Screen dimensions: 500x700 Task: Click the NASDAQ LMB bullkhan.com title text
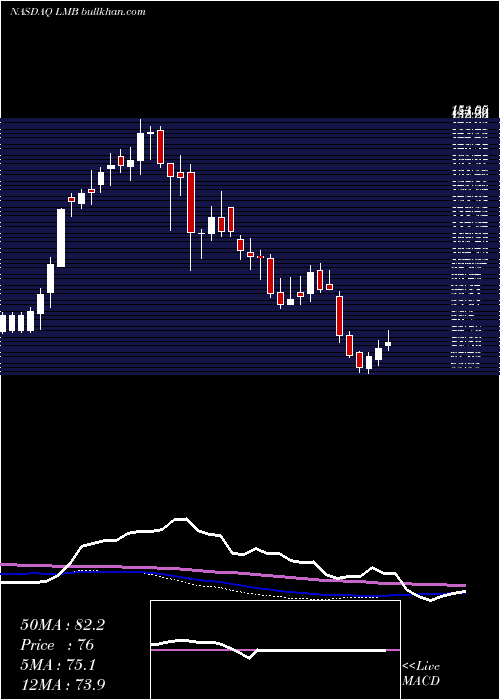click(78, 12)
